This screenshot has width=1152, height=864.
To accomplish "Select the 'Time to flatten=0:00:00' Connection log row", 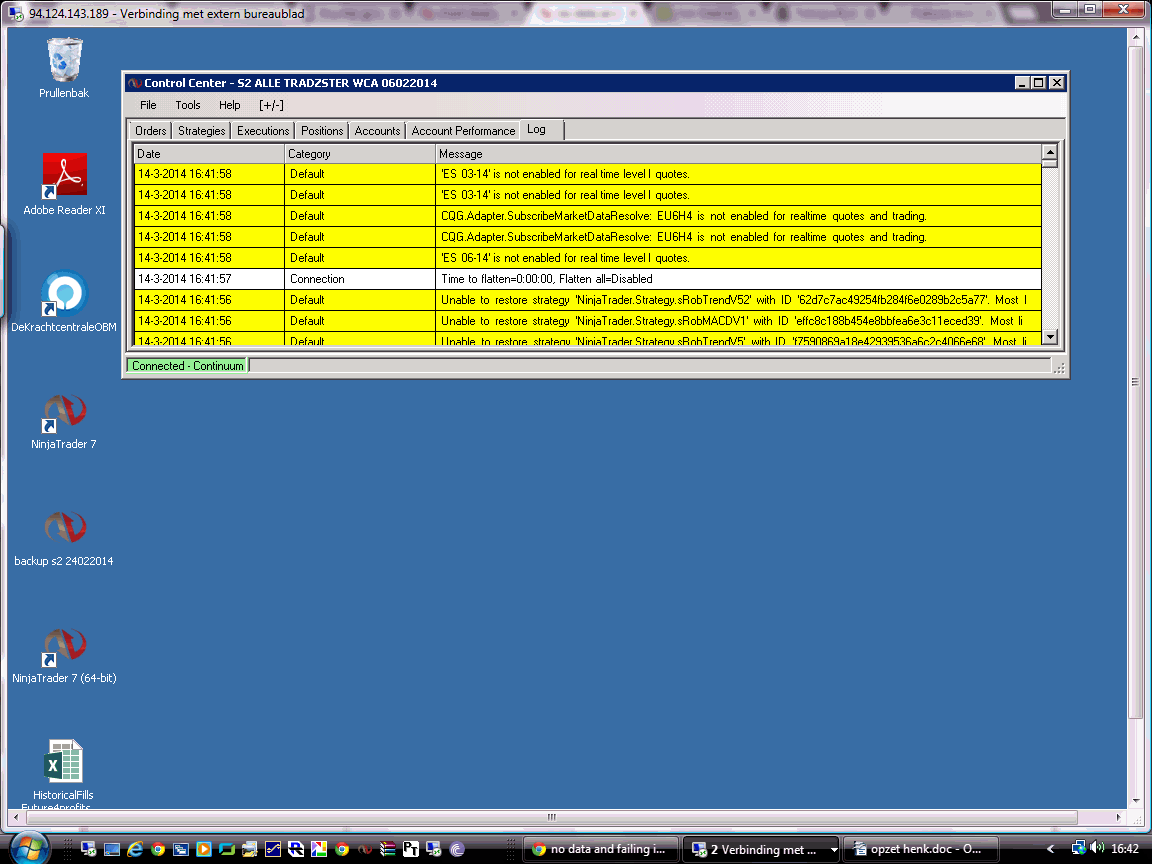I will coord(587,279).
